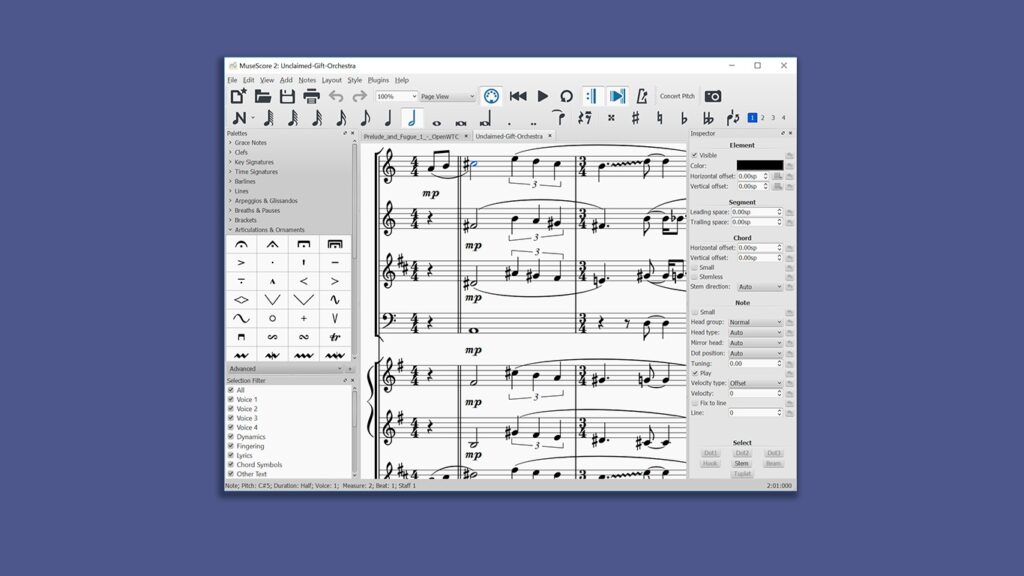The height and width of the screenshot is (576, 1024).
Task: Toggle Voice 1 in Selection Filter
Action: [x=231, y=399]
